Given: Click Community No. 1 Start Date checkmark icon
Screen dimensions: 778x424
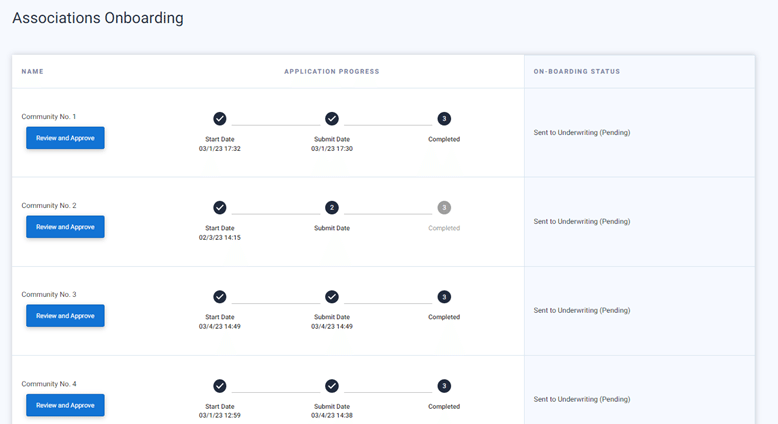Looking at the screenshot, I should coord(220,119).
